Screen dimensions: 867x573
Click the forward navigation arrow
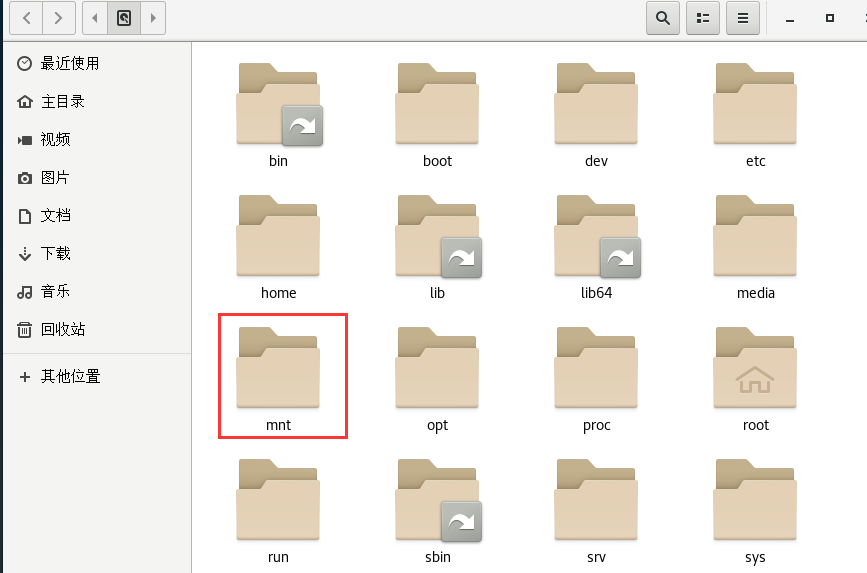60,17
